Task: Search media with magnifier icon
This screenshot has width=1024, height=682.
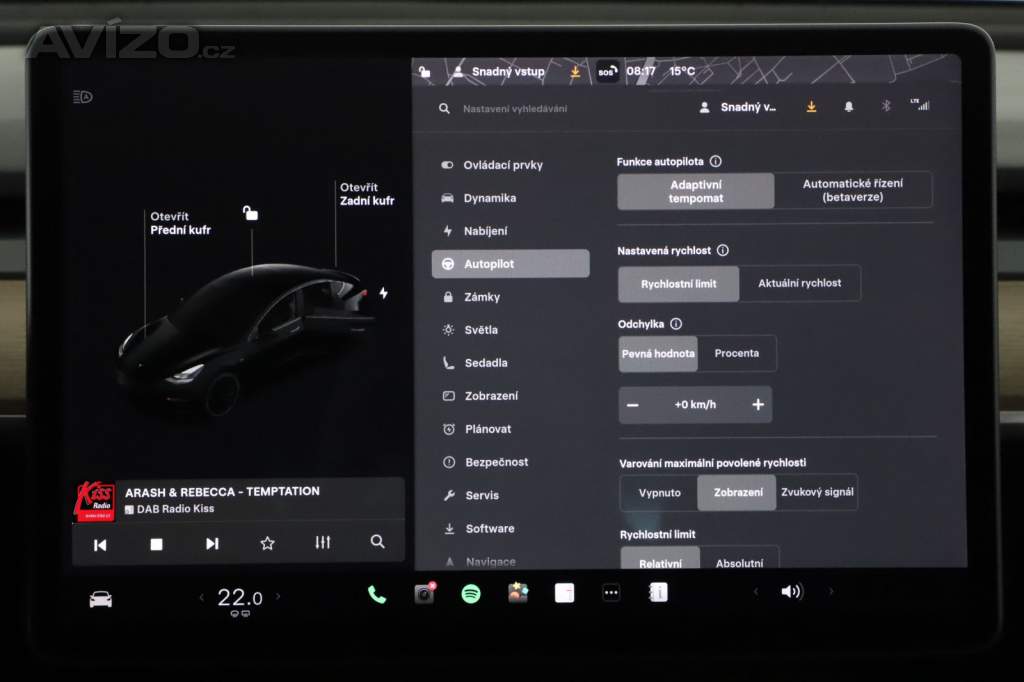Action: click(x=377, y=542)
